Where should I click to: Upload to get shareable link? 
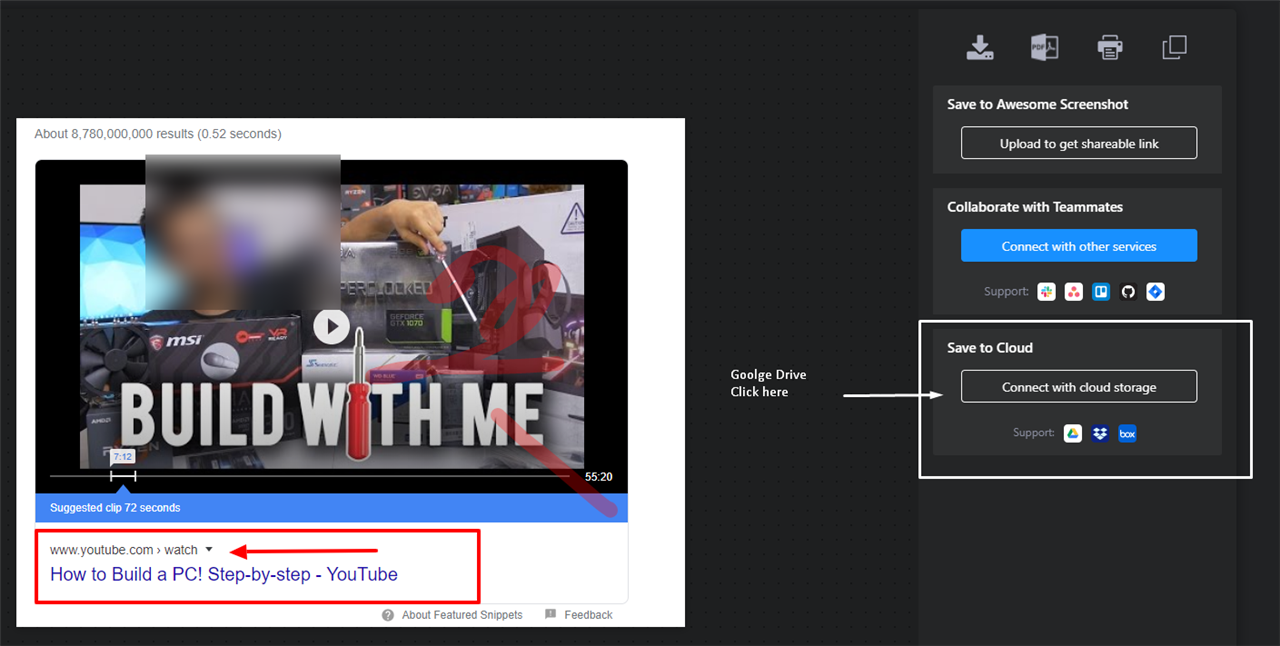tap(1079, 143)
